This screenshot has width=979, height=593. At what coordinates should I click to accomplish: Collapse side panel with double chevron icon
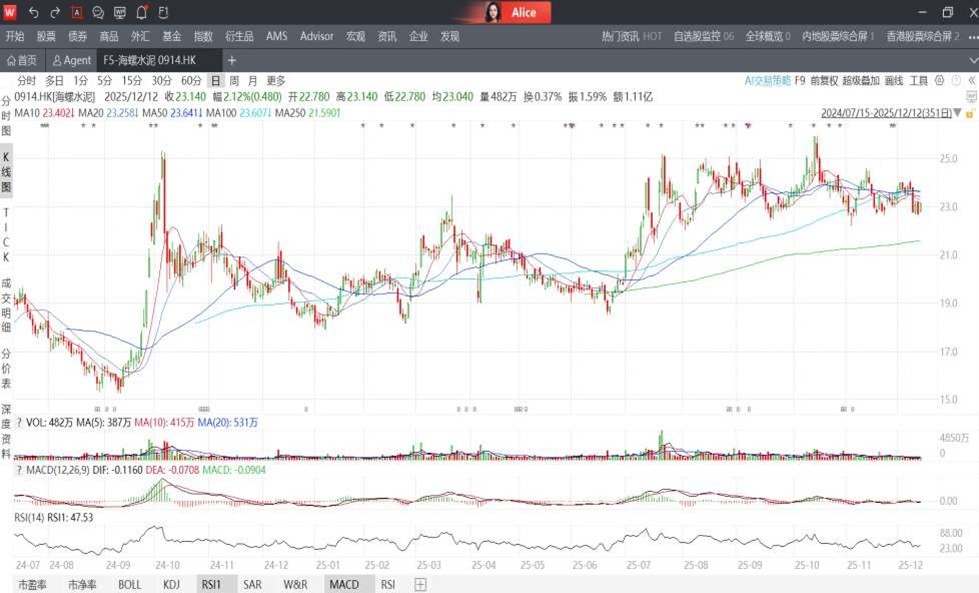[970, 81]
